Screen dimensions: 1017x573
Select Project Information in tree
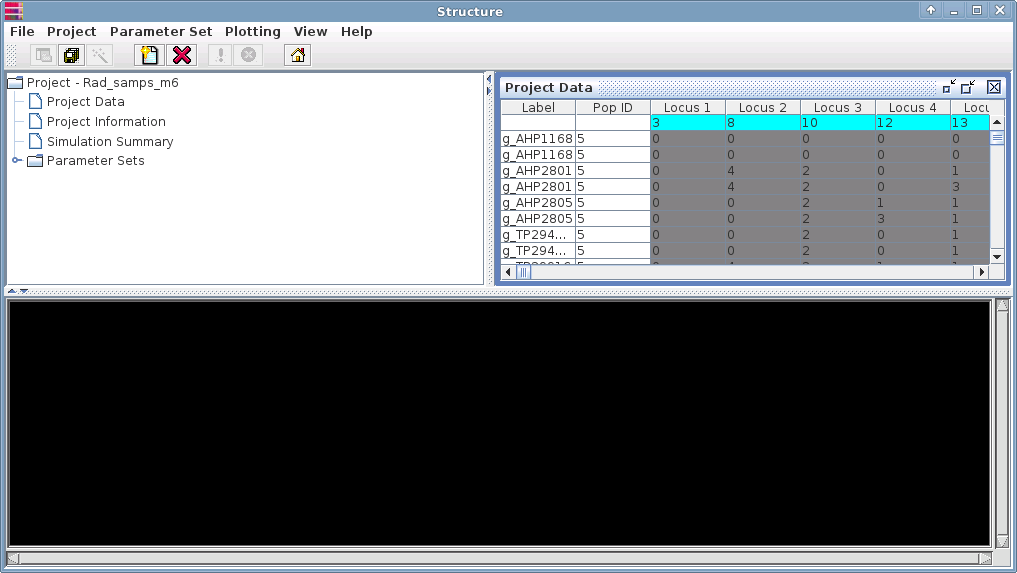point(106,121)
